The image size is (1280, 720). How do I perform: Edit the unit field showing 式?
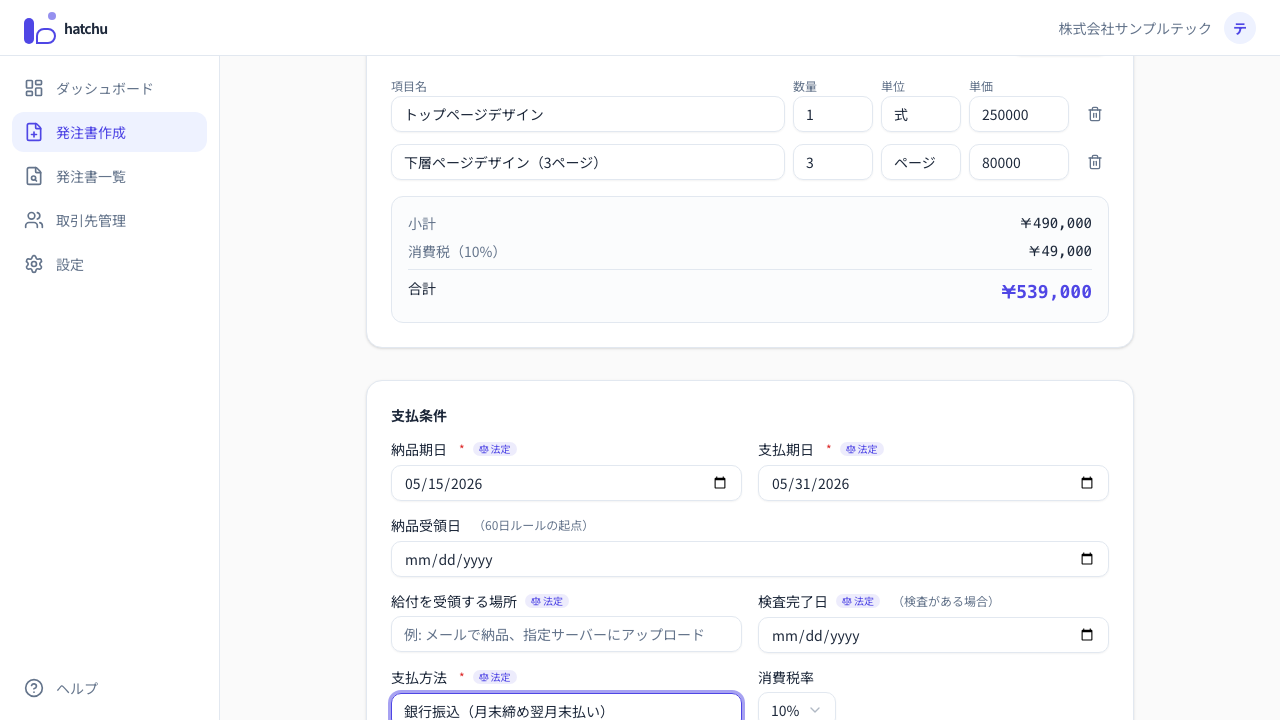coord(921,114)
